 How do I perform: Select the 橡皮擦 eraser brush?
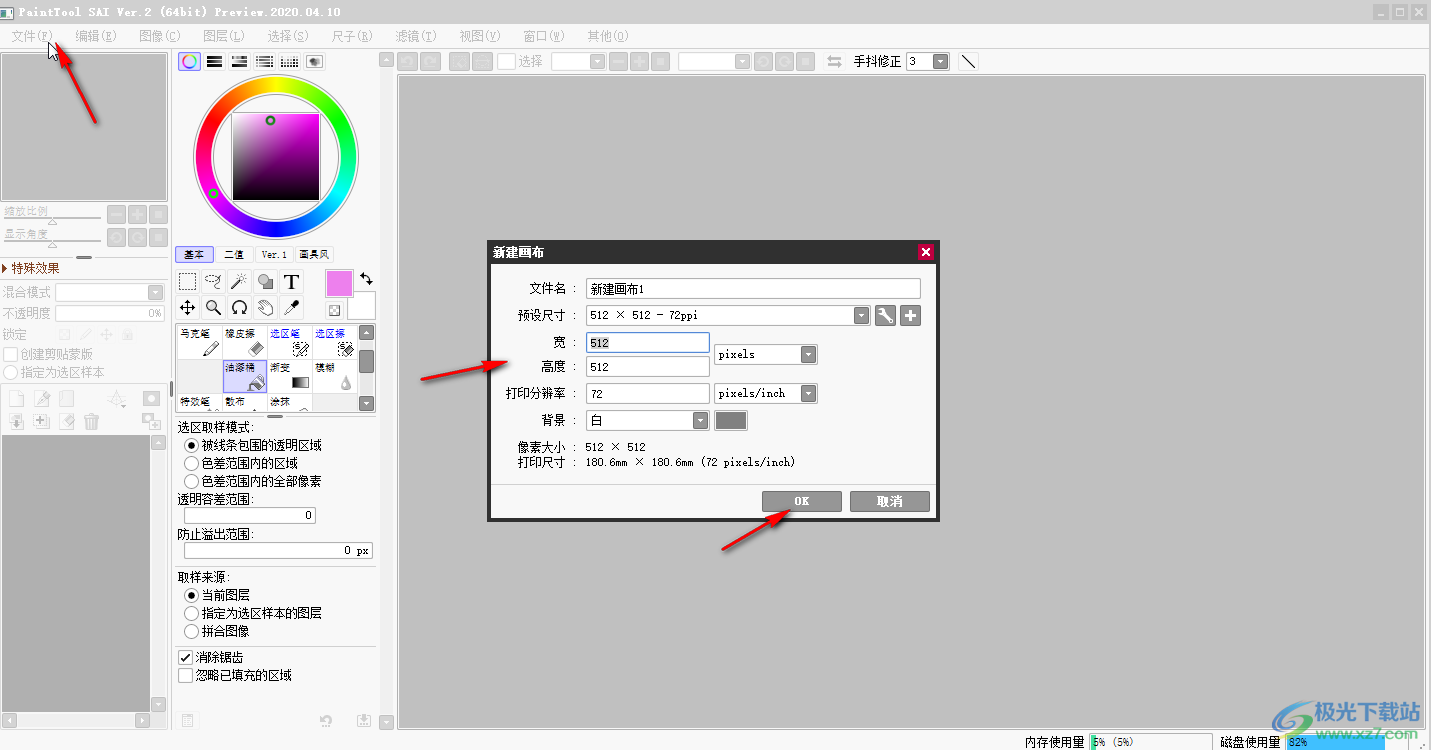tap(245, 342)
